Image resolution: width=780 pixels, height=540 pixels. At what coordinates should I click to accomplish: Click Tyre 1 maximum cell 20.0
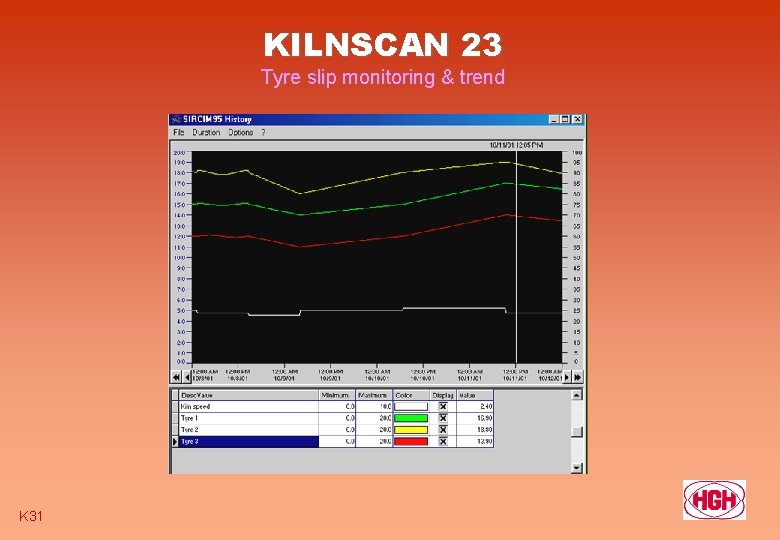pos(374,418)
